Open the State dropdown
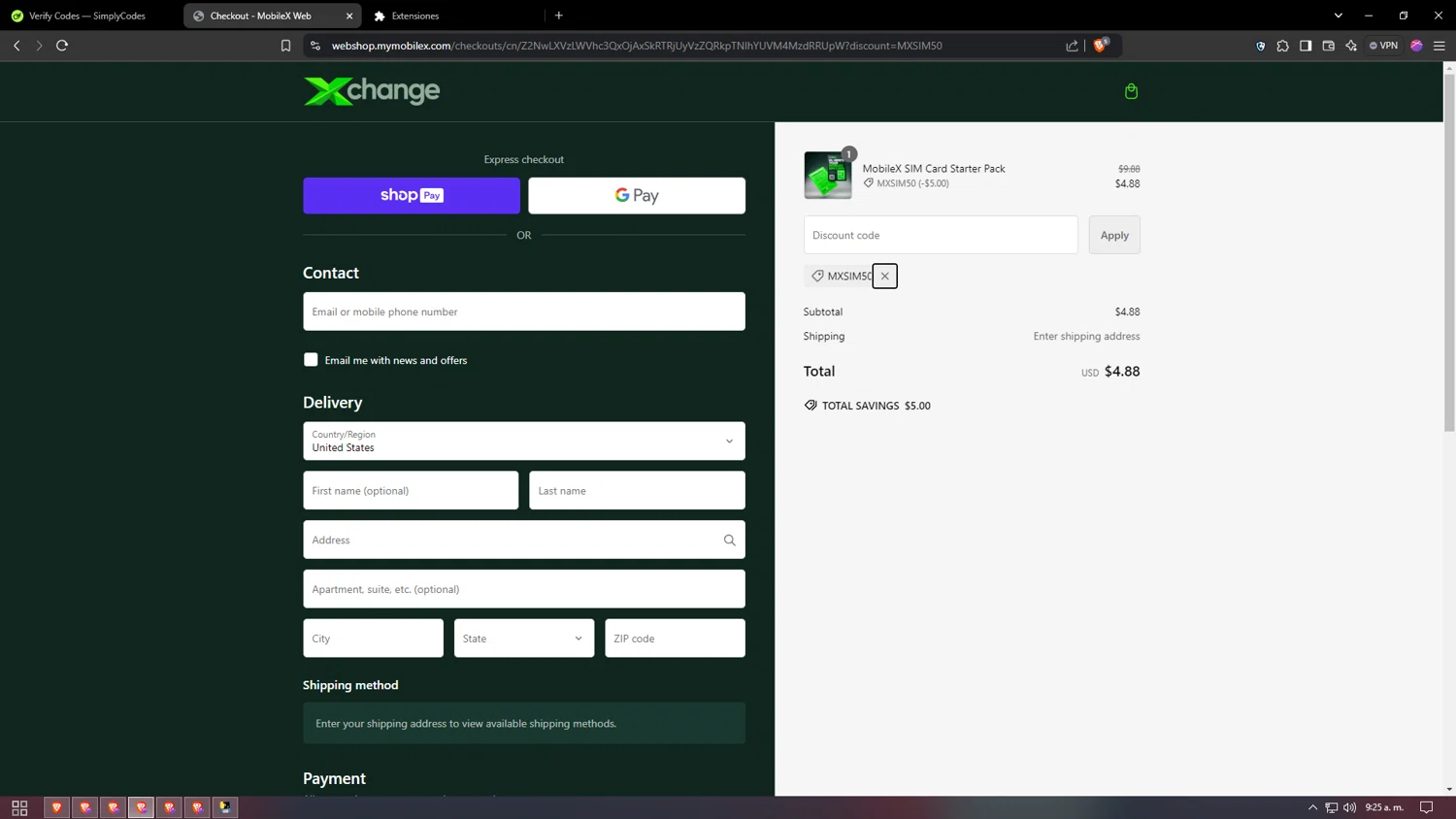 click(524, 639)
